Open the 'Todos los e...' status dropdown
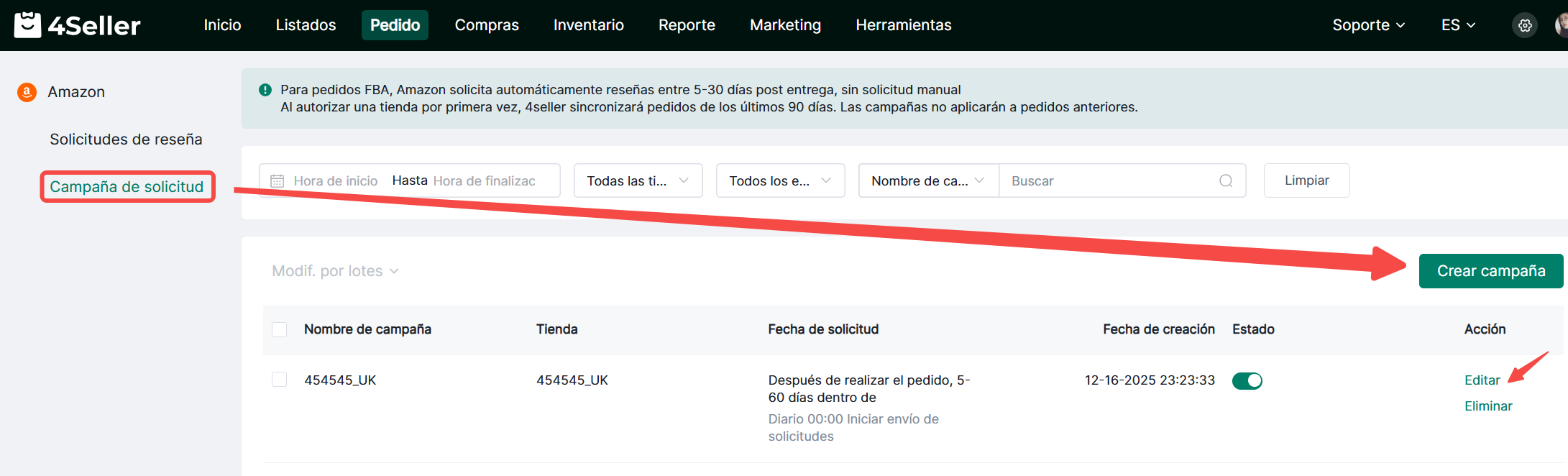The width and height of the screenshot is (1568, 476). (x=780, y=181)
